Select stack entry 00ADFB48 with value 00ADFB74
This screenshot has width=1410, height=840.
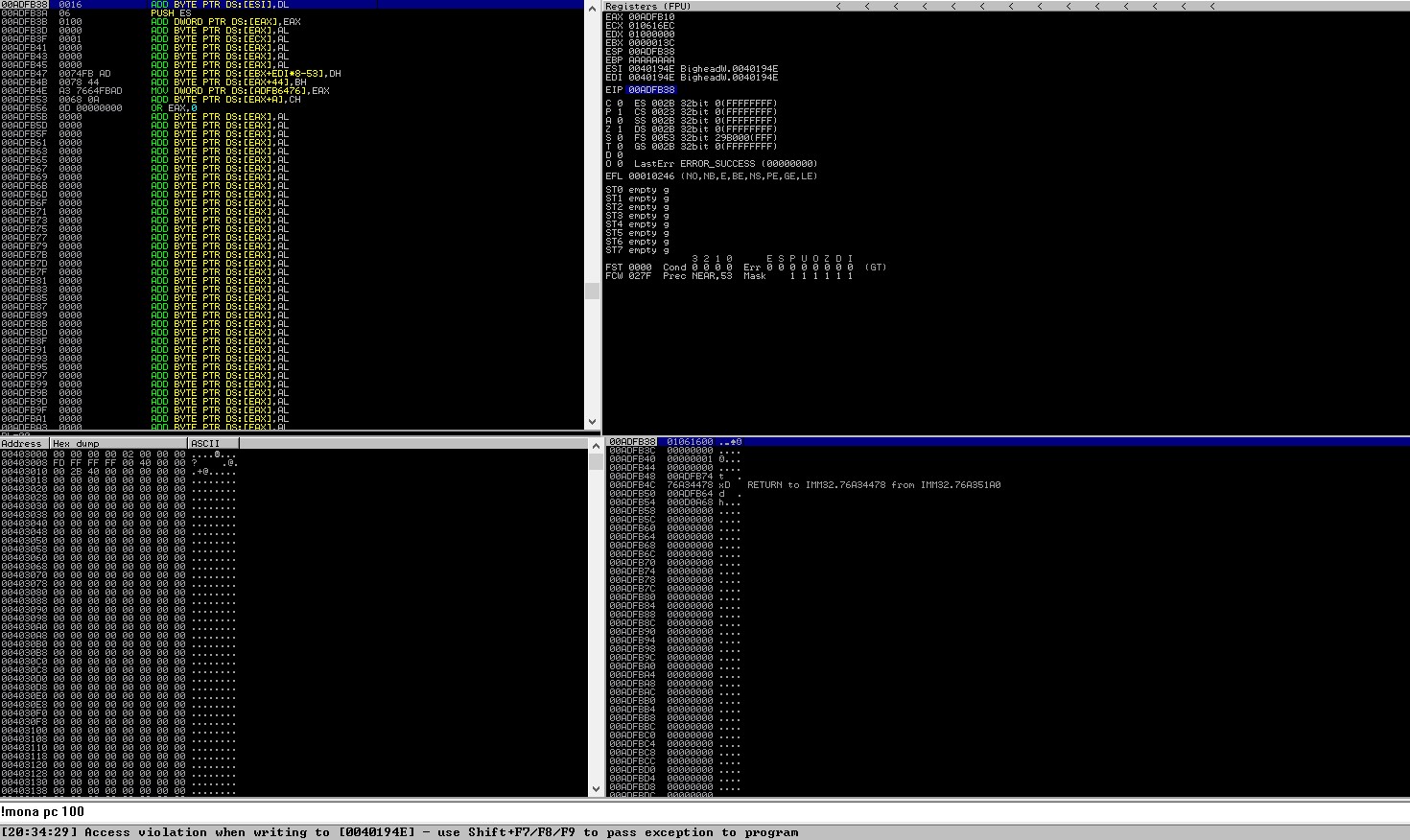coord(1007,477)
